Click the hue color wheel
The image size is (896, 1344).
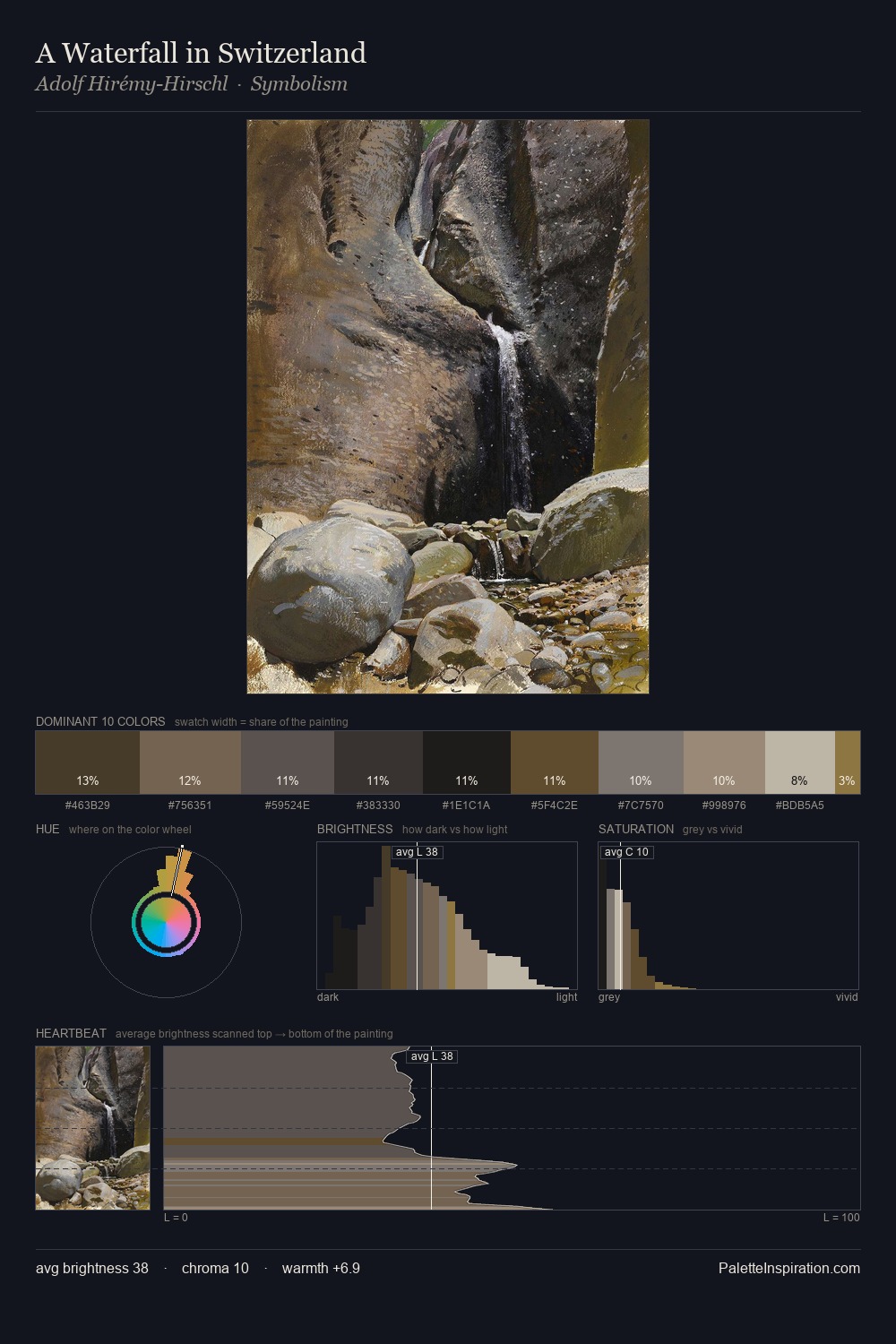click(x=166, y=922)
